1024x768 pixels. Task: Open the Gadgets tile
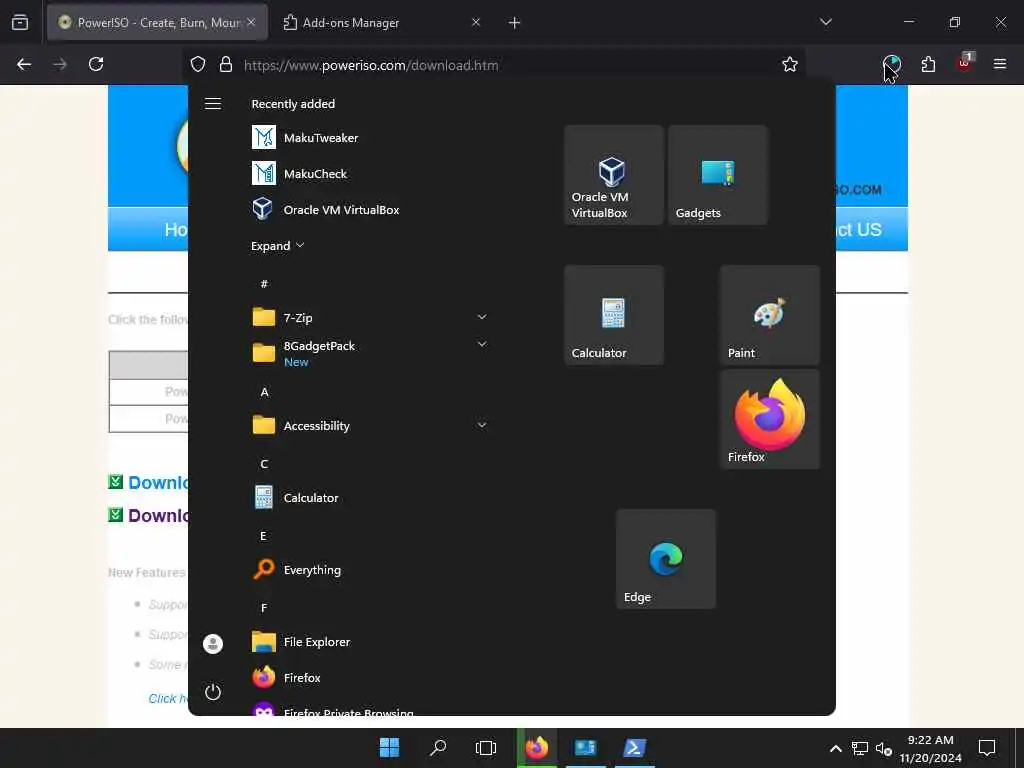717,175
